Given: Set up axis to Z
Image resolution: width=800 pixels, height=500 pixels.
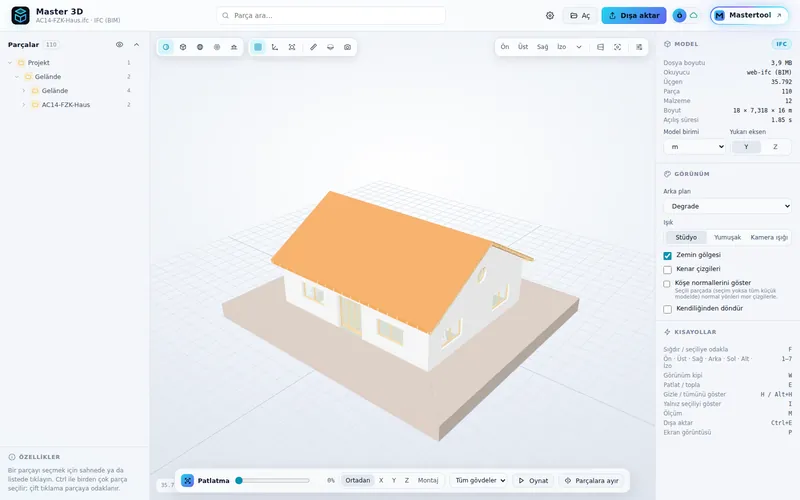Looking at the screenshot, I should coord(775,147).
